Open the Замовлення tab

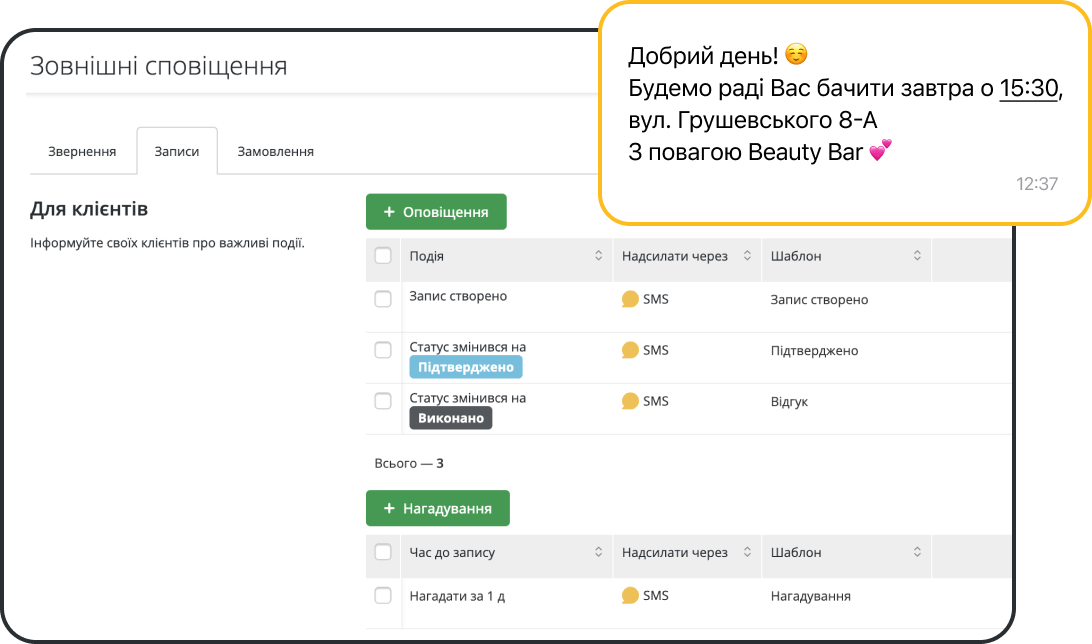pos(275,149)
